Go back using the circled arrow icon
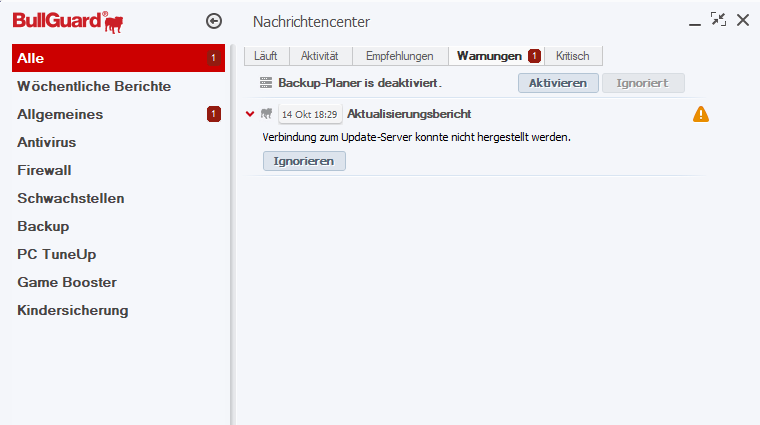Screen dimensions: 760x425 tap(214, 21)
